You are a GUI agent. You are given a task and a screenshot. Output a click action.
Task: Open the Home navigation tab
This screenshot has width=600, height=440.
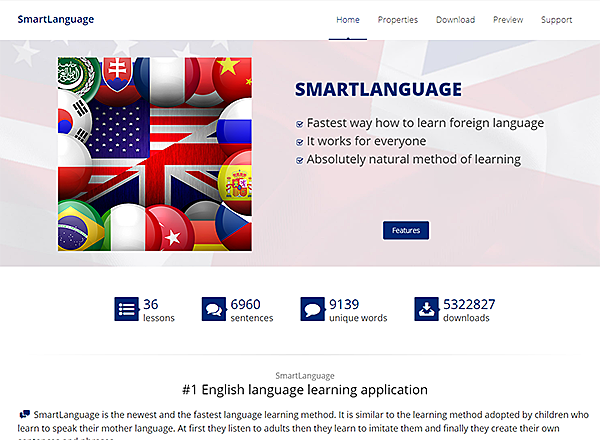click(348, 19)
